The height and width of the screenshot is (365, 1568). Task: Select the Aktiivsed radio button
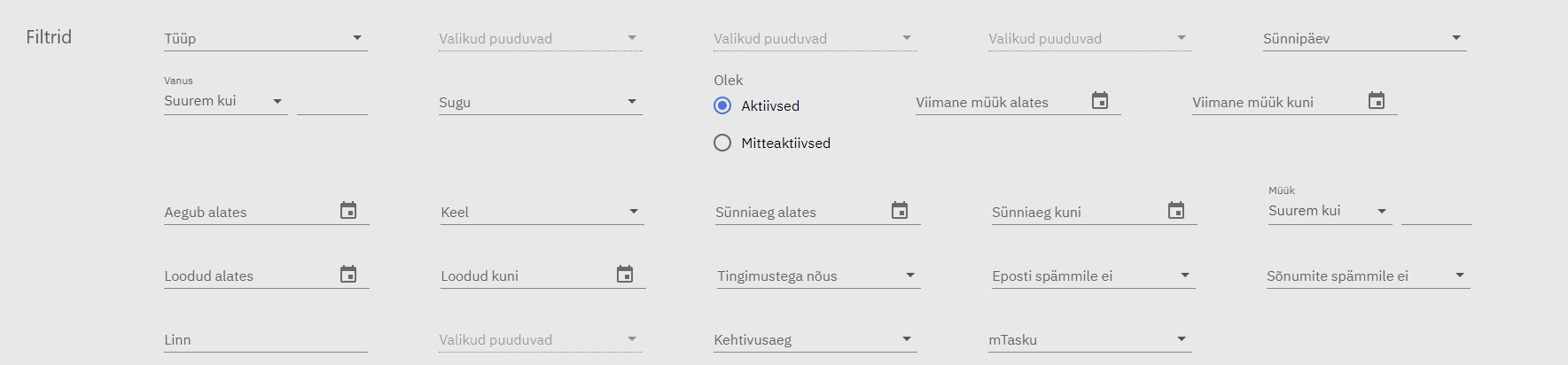point(722,105)
